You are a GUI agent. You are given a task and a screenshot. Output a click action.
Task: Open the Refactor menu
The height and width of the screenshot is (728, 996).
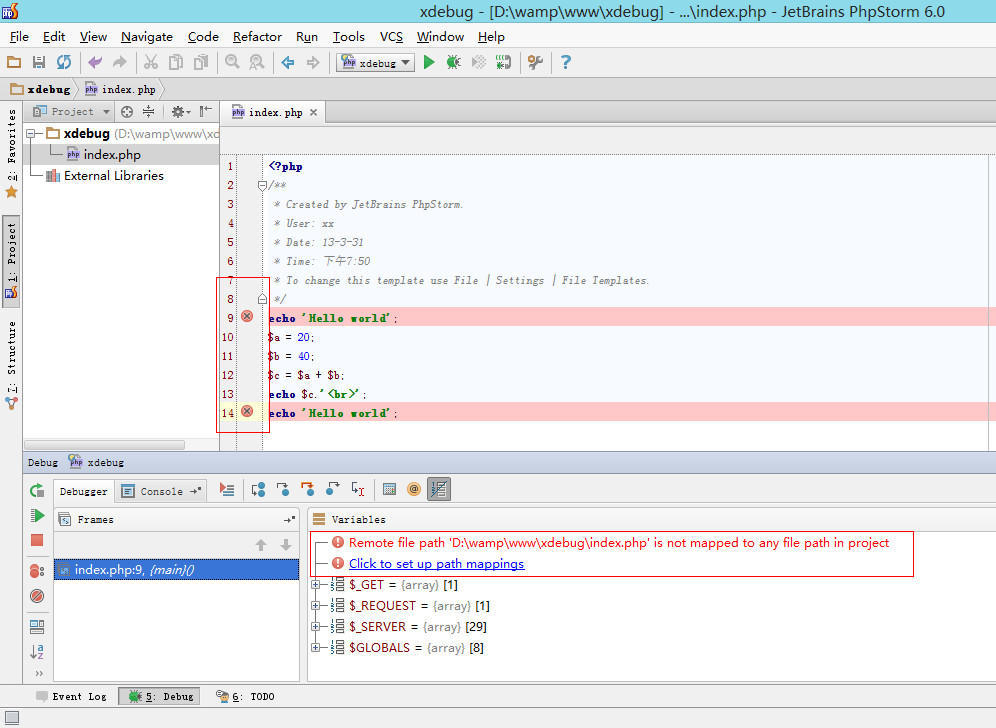257,37
